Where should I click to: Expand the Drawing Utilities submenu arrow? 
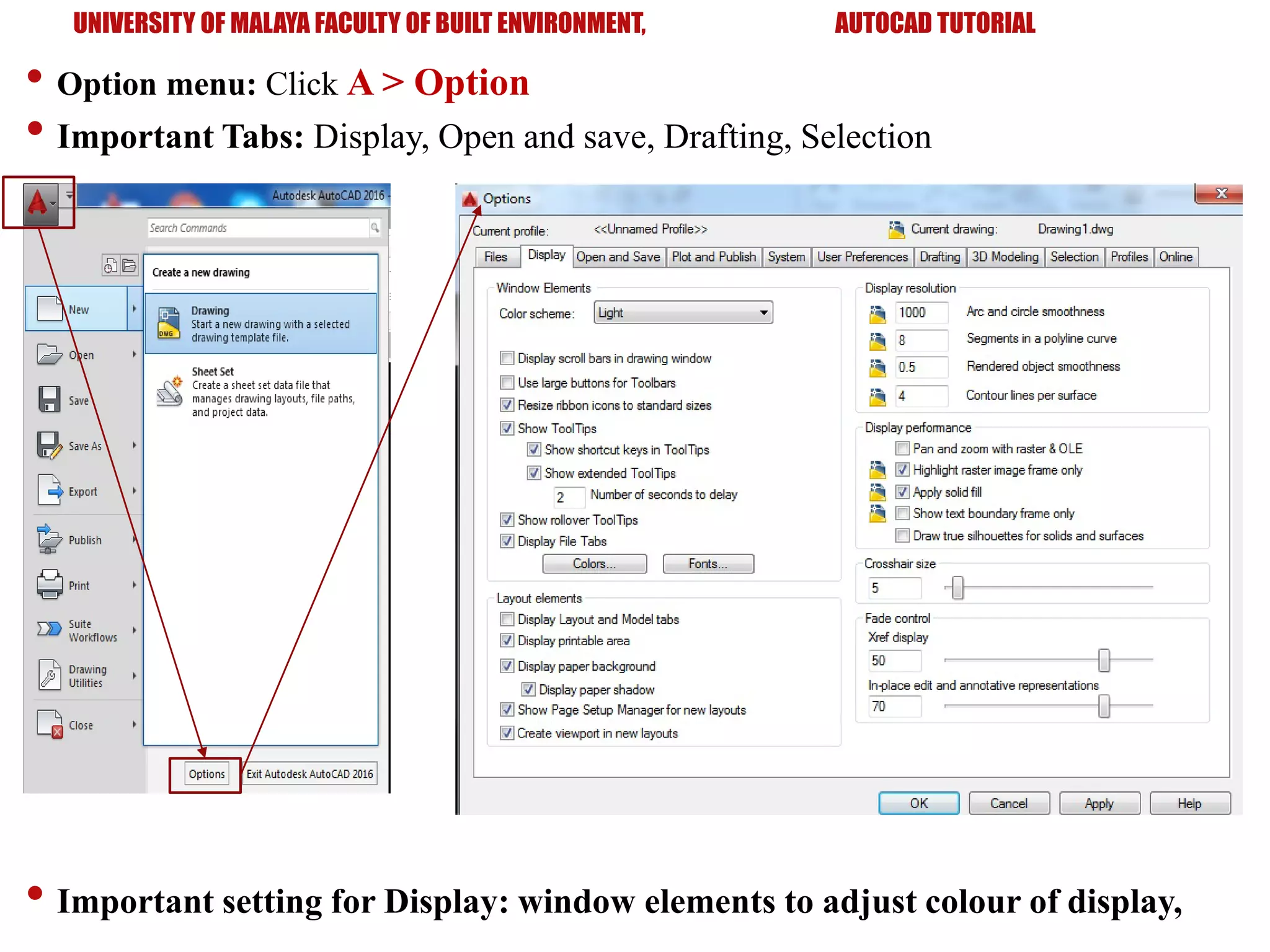(134, 676)
